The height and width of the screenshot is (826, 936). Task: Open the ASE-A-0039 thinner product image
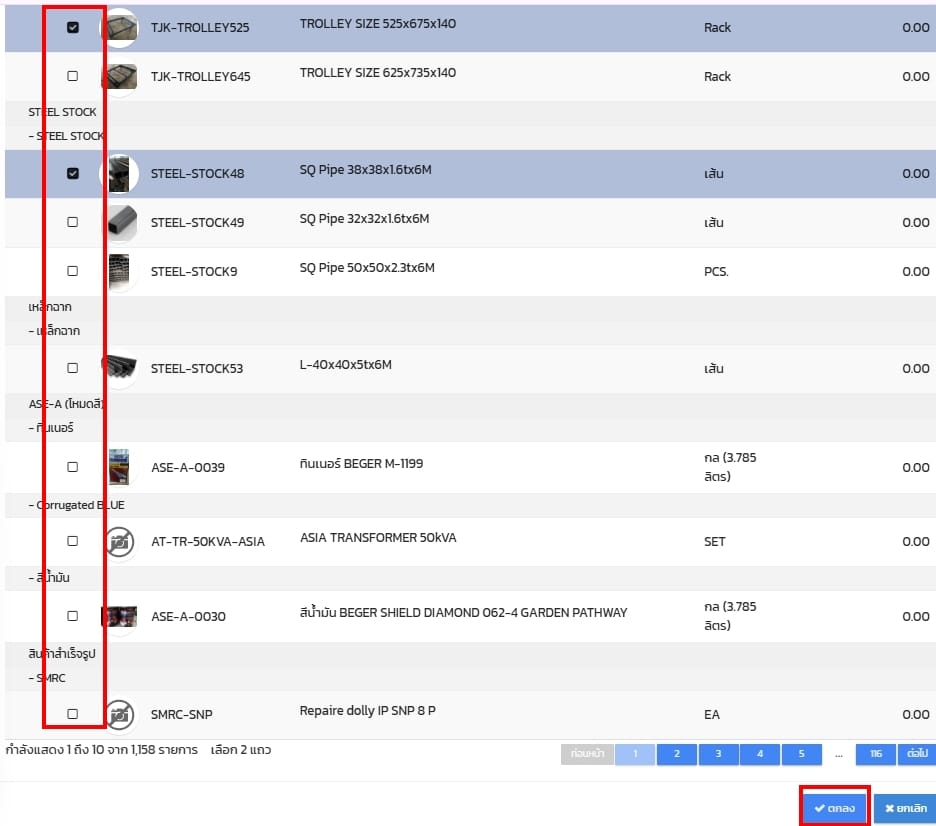120,467
